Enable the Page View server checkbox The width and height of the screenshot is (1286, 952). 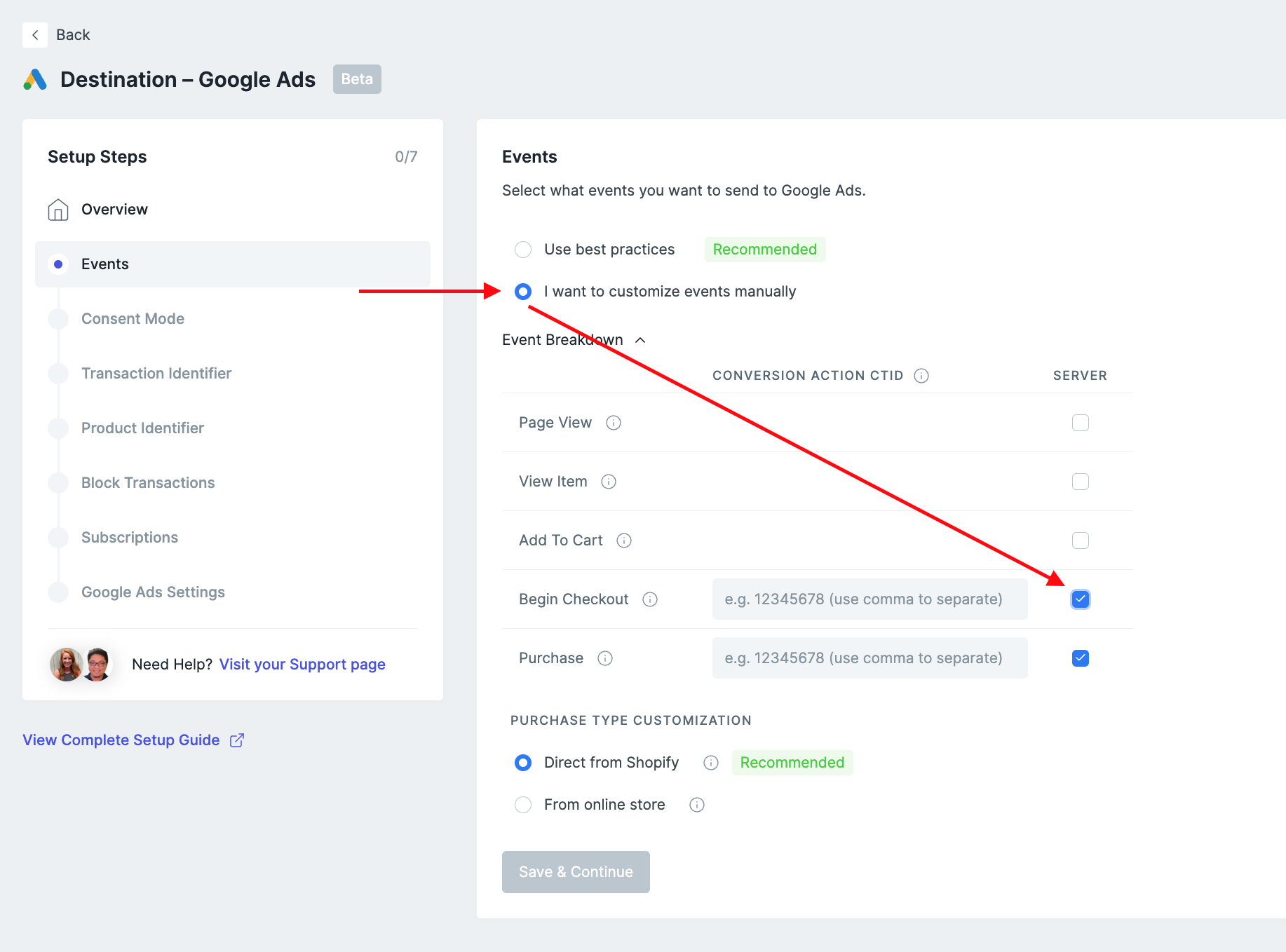click(x=1081, y=423)
